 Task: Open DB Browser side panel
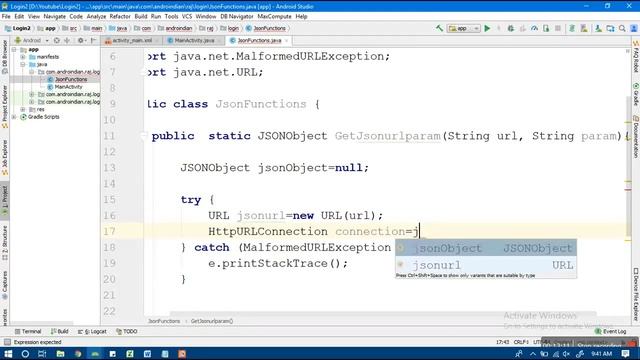pyautogui.click(x=5, y=57)
